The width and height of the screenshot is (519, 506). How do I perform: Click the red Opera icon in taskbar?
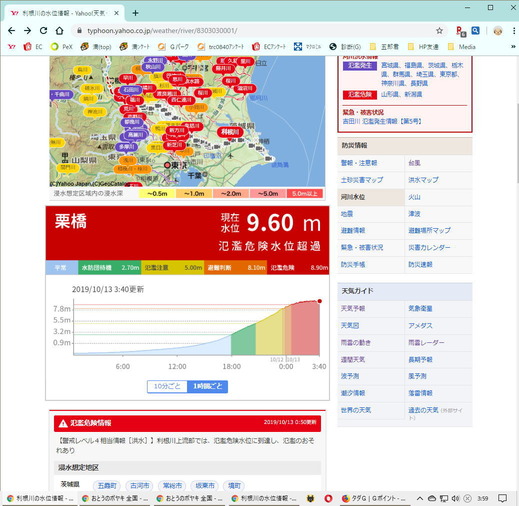(328, 498)
